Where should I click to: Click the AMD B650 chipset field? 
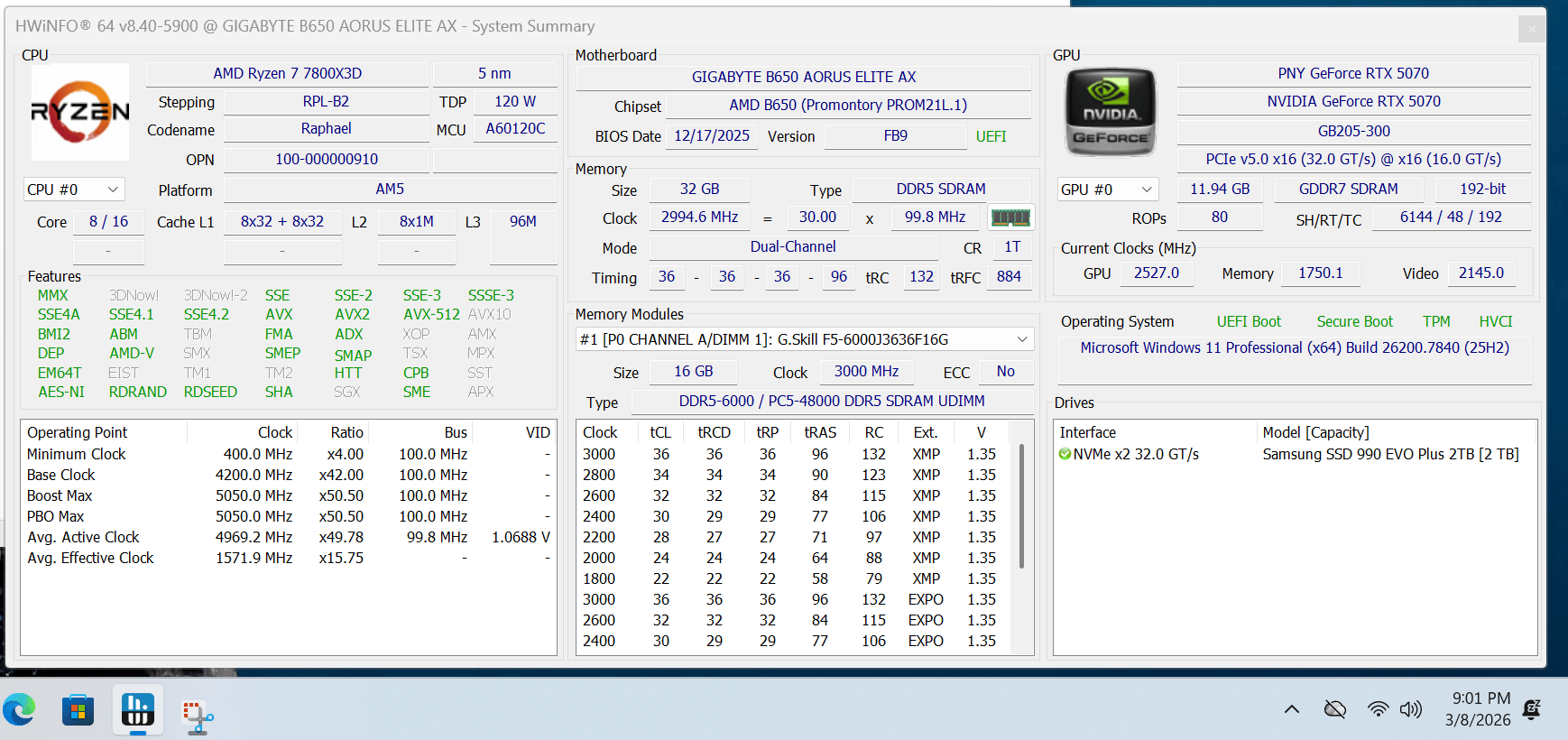848,105
